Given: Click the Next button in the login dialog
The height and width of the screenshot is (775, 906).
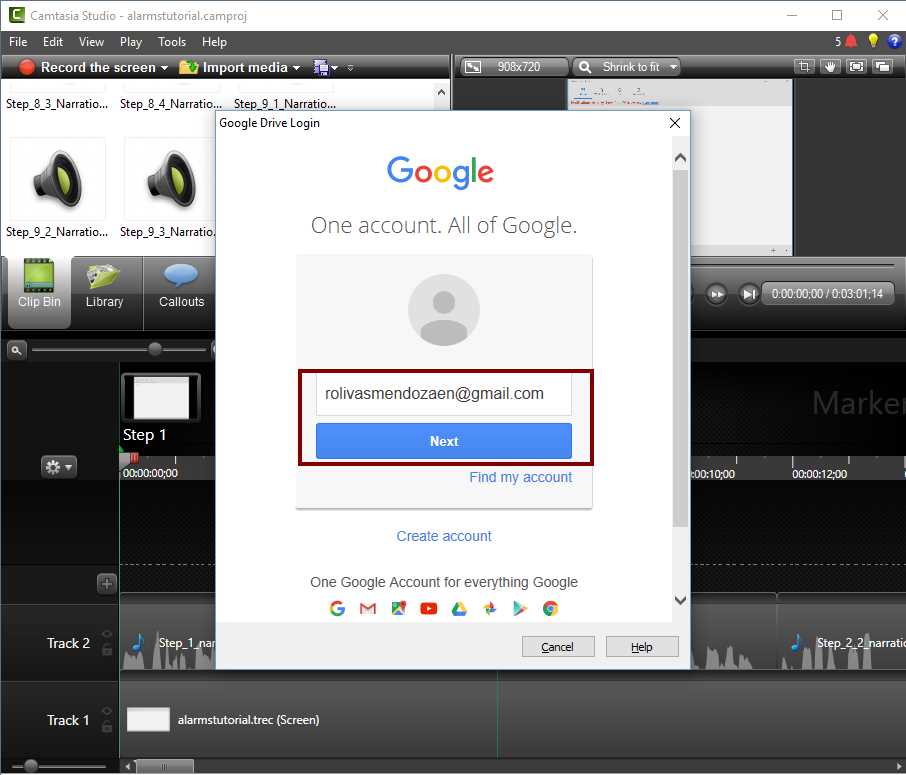Looking at the screenshot, I should pyautogui.click(x=443, y=440).
